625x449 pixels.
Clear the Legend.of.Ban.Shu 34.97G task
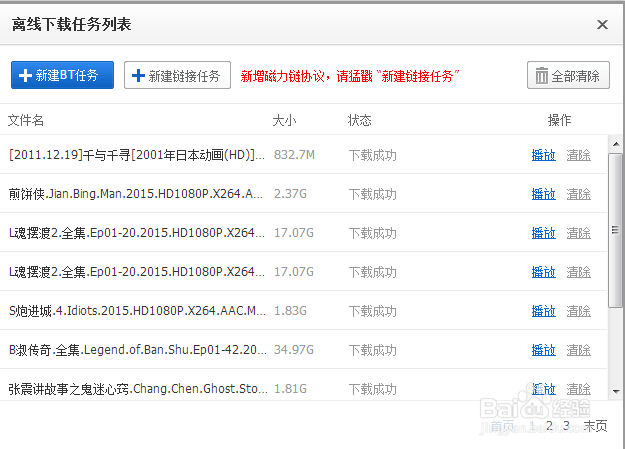579,350
